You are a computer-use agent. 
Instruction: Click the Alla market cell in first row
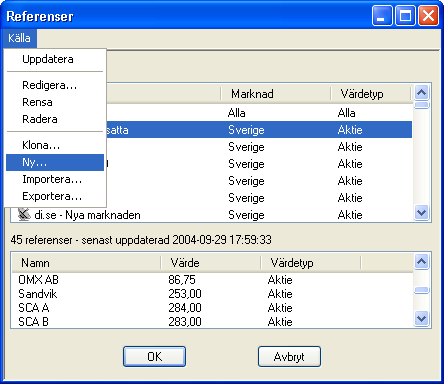[237, 113]
